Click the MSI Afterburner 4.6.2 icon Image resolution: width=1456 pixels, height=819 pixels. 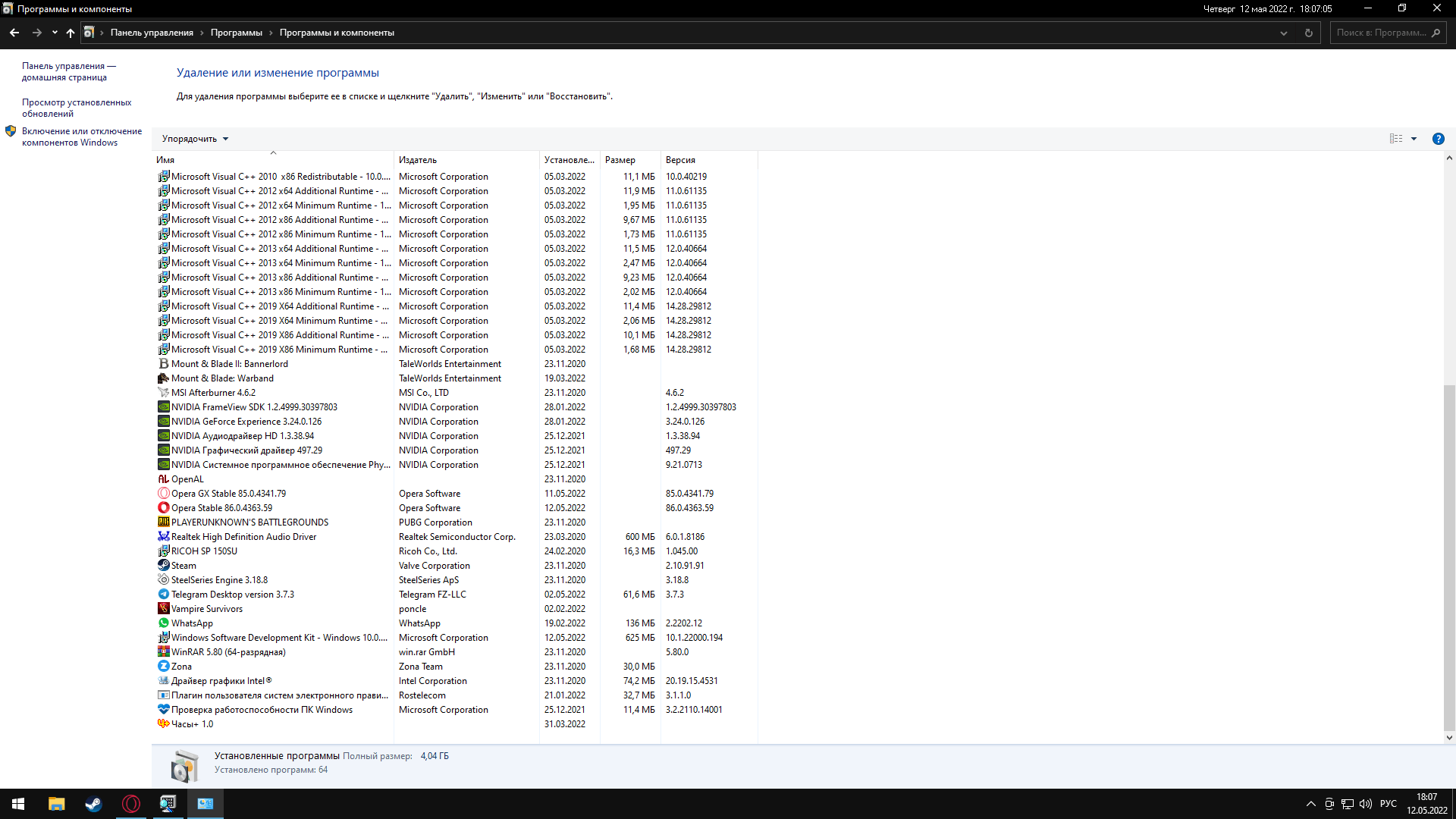163,393
